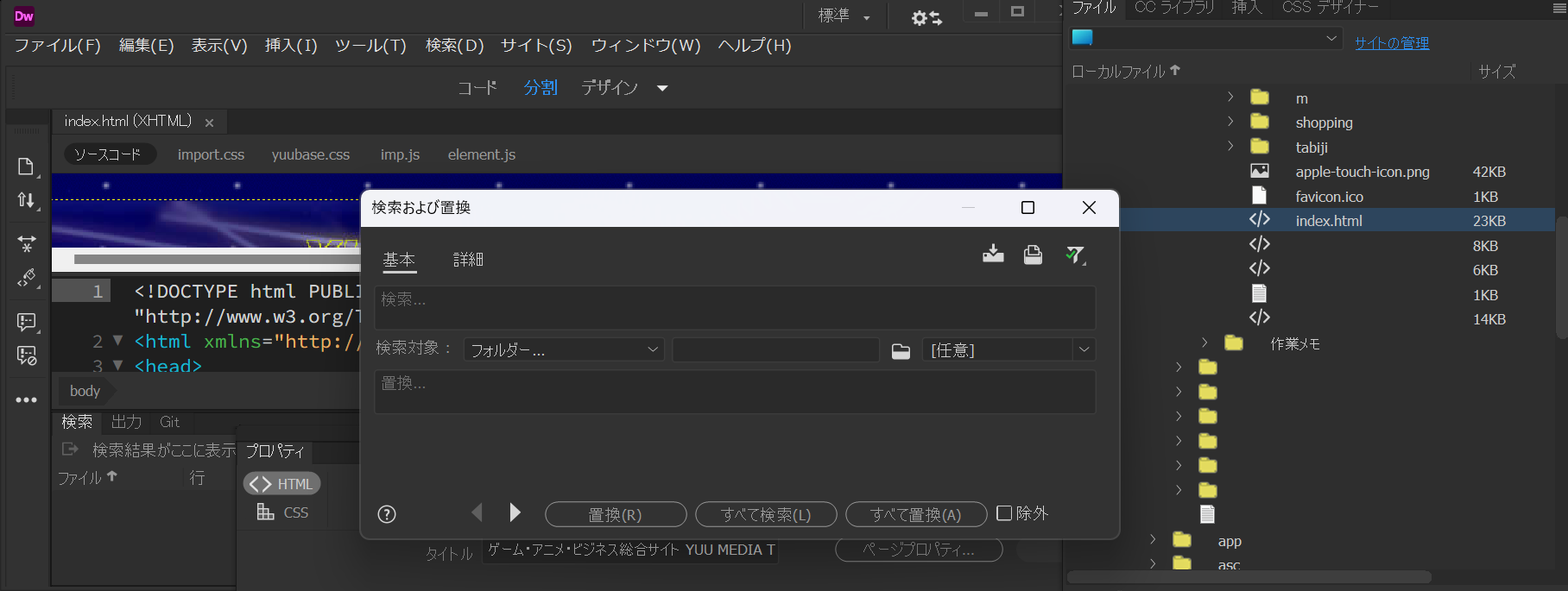Image resolution: width=1568 pixels, height=591 pixels.
Task: Click the 検索 text input field
Action: pos(735,307)
